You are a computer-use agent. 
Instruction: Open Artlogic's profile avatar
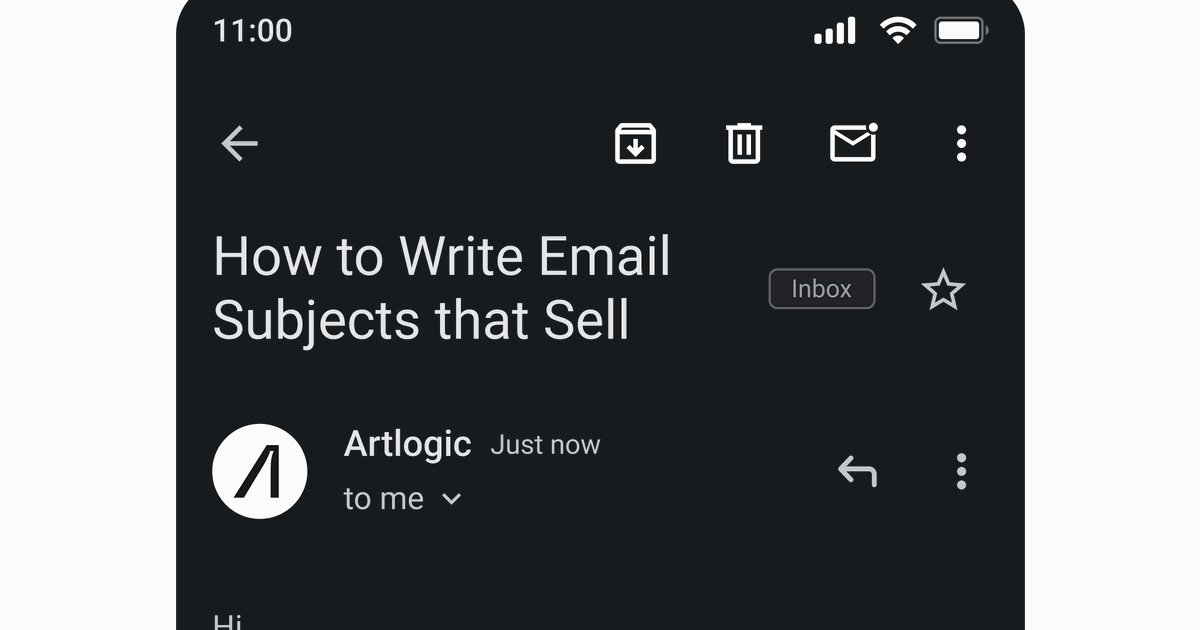pos(260,471)
